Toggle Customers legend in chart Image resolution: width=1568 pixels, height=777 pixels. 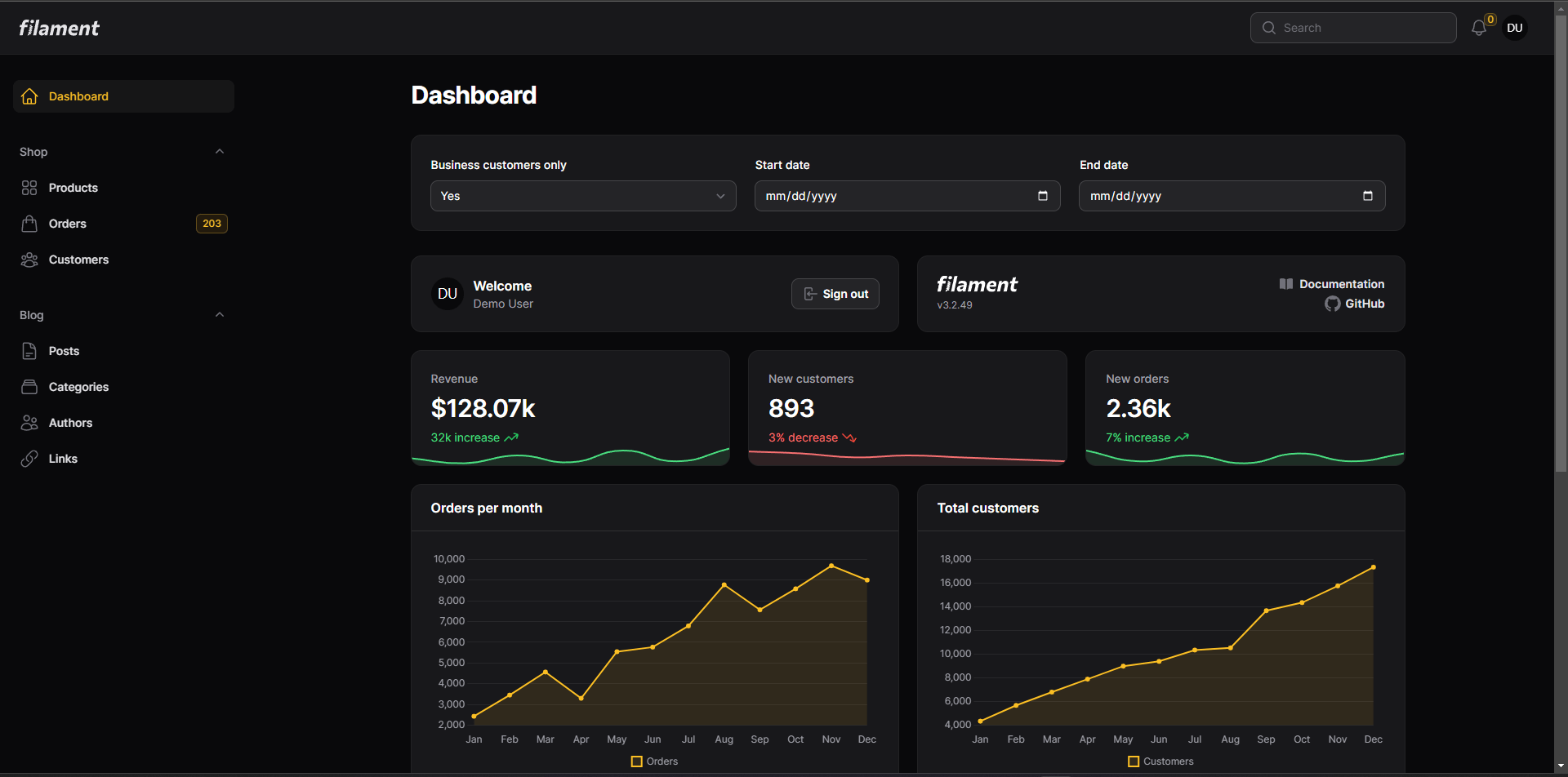click(1160, 761)
